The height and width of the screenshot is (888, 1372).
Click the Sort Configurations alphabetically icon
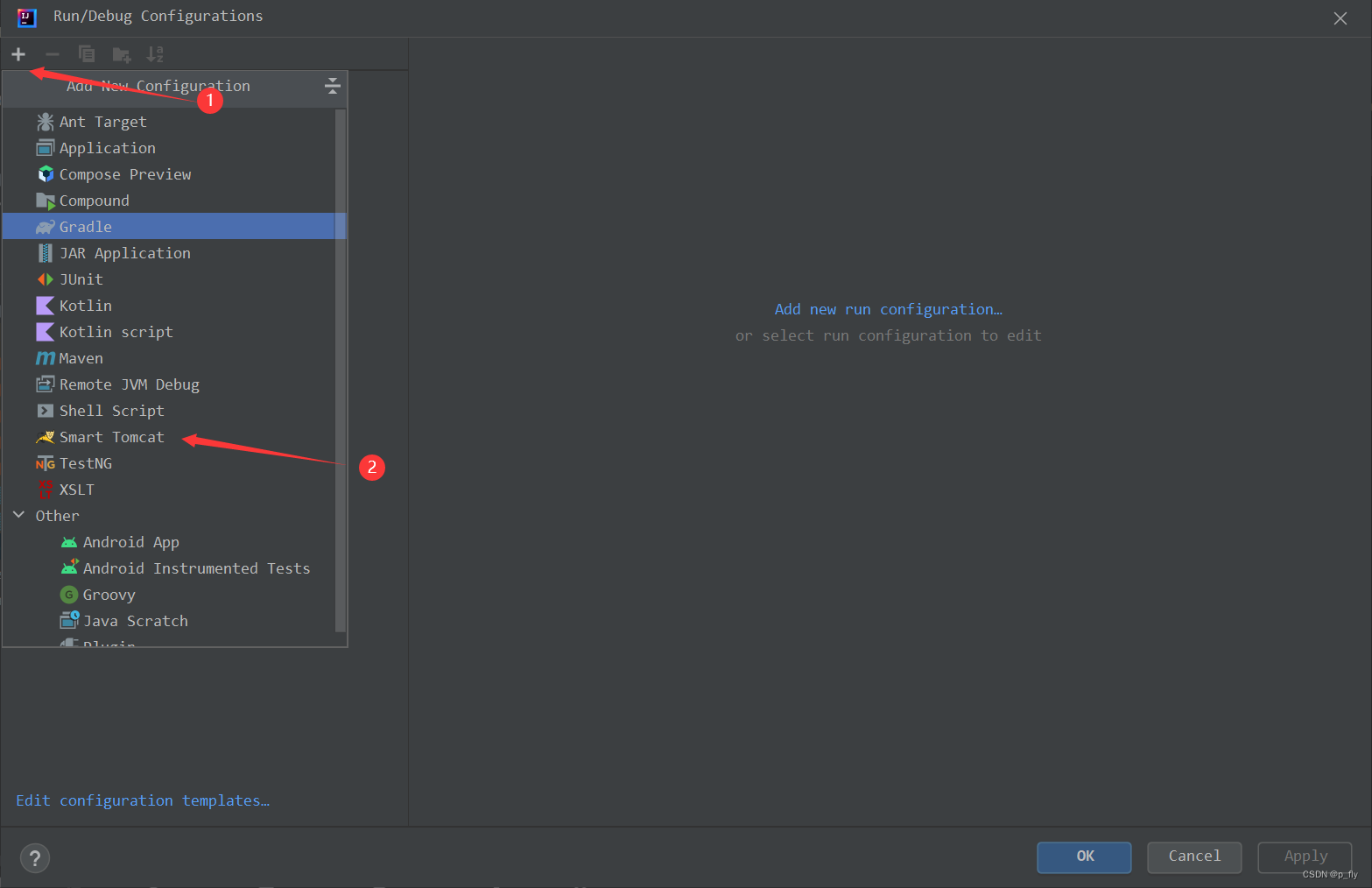[x=155, y=54]
